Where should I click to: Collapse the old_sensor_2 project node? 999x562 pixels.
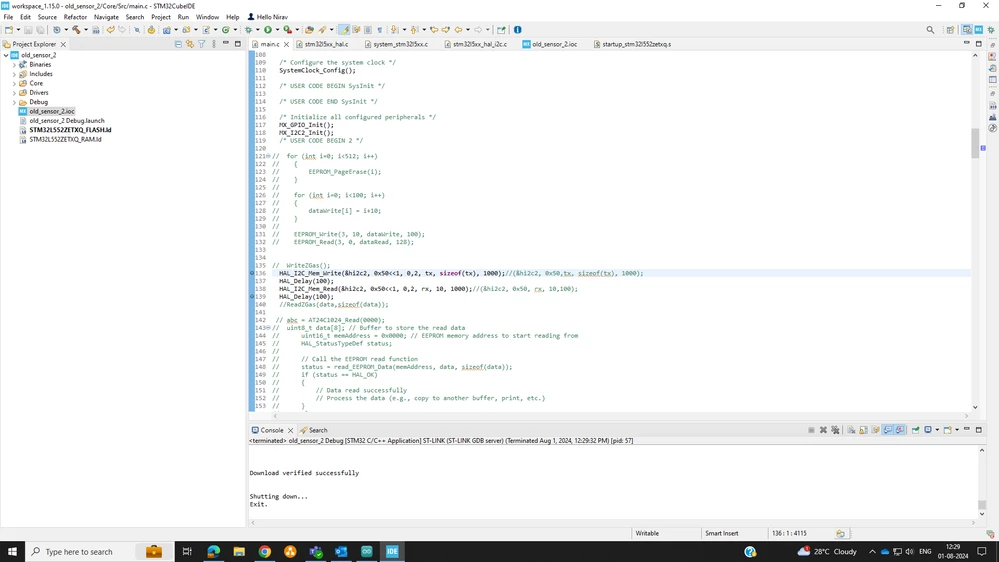tap(6, 55)
